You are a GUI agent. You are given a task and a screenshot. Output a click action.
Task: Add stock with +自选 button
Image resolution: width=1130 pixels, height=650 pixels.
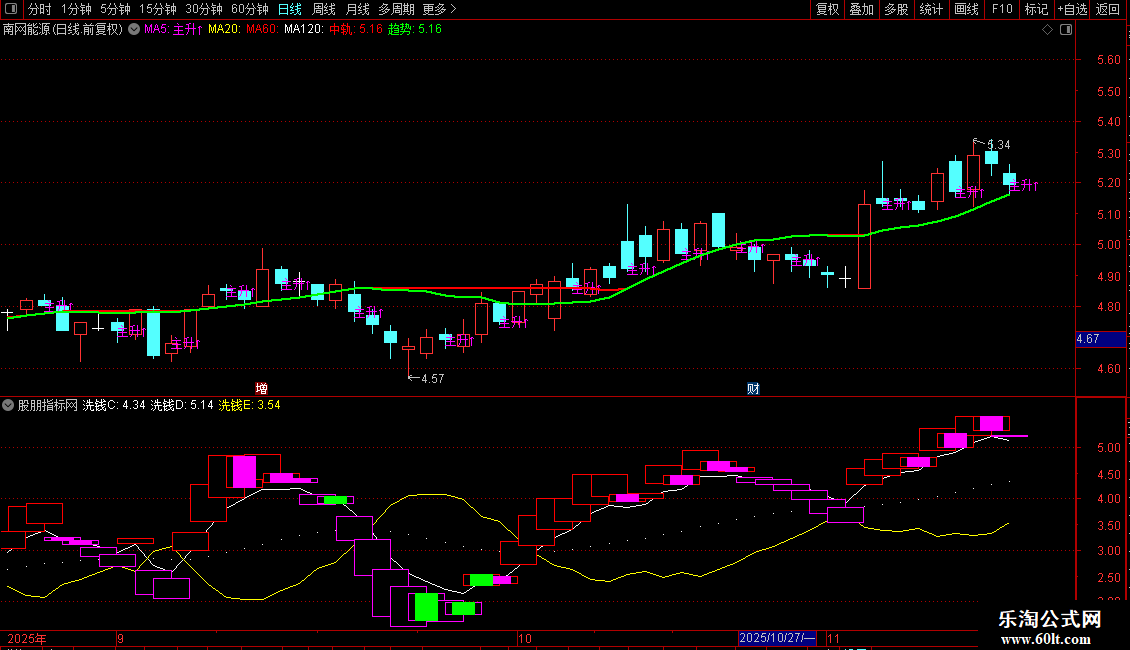1072,9
